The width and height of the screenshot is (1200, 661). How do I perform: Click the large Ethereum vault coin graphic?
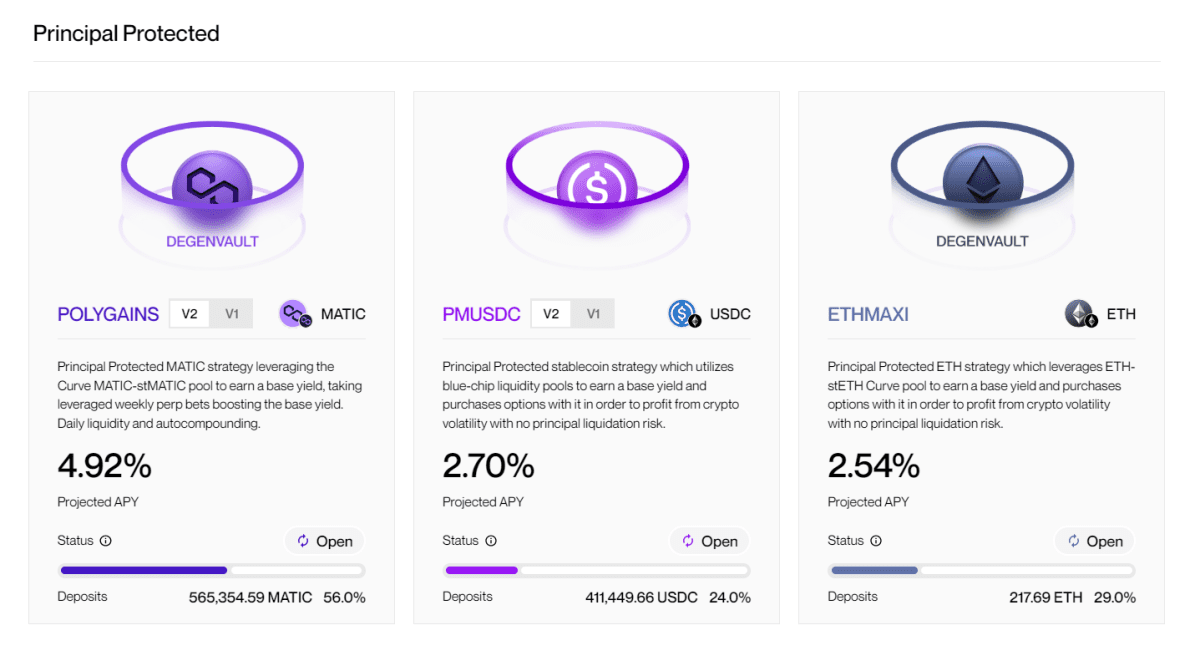pos(982,183)
